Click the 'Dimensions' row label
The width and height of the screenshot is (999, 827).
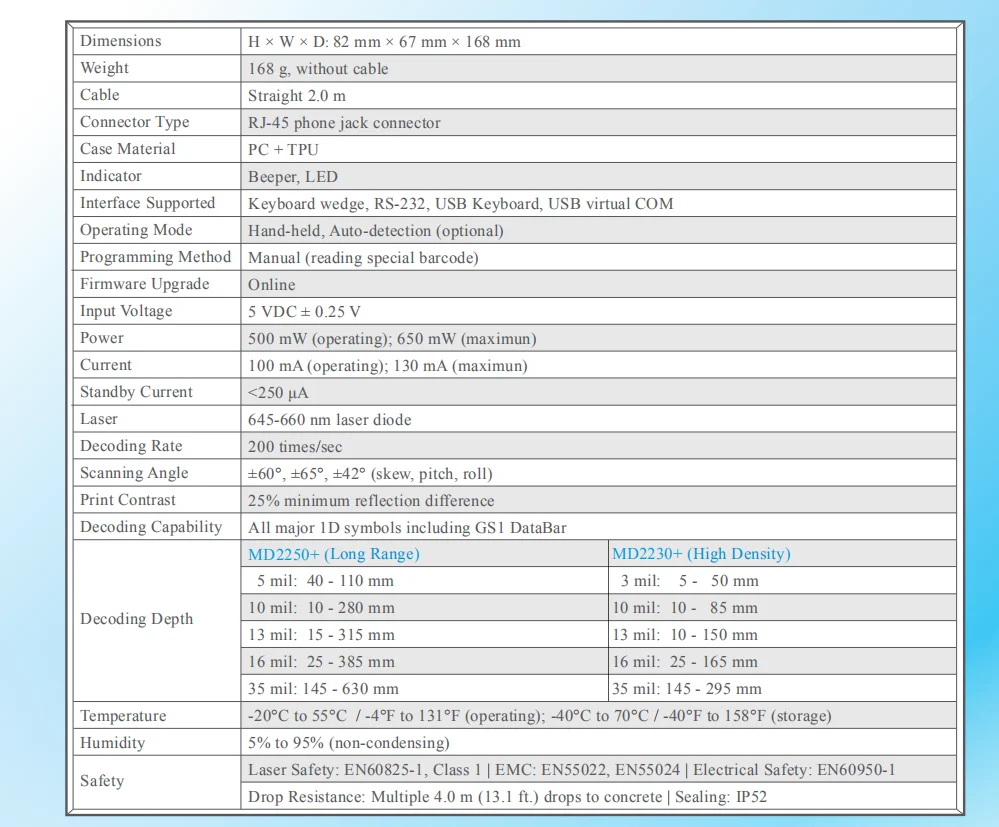pos(120,41)
